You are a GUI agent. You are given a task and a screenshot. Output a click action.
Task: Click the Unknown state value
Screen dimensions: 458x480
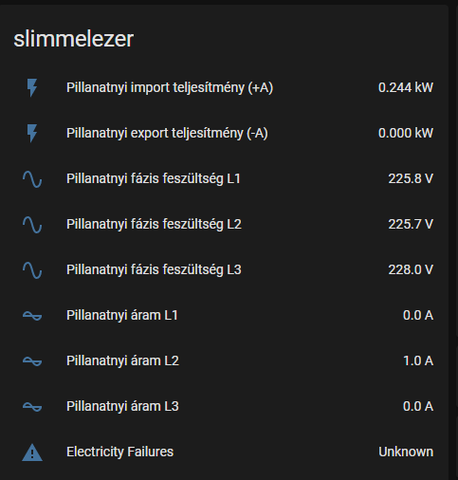pos(406,452)
